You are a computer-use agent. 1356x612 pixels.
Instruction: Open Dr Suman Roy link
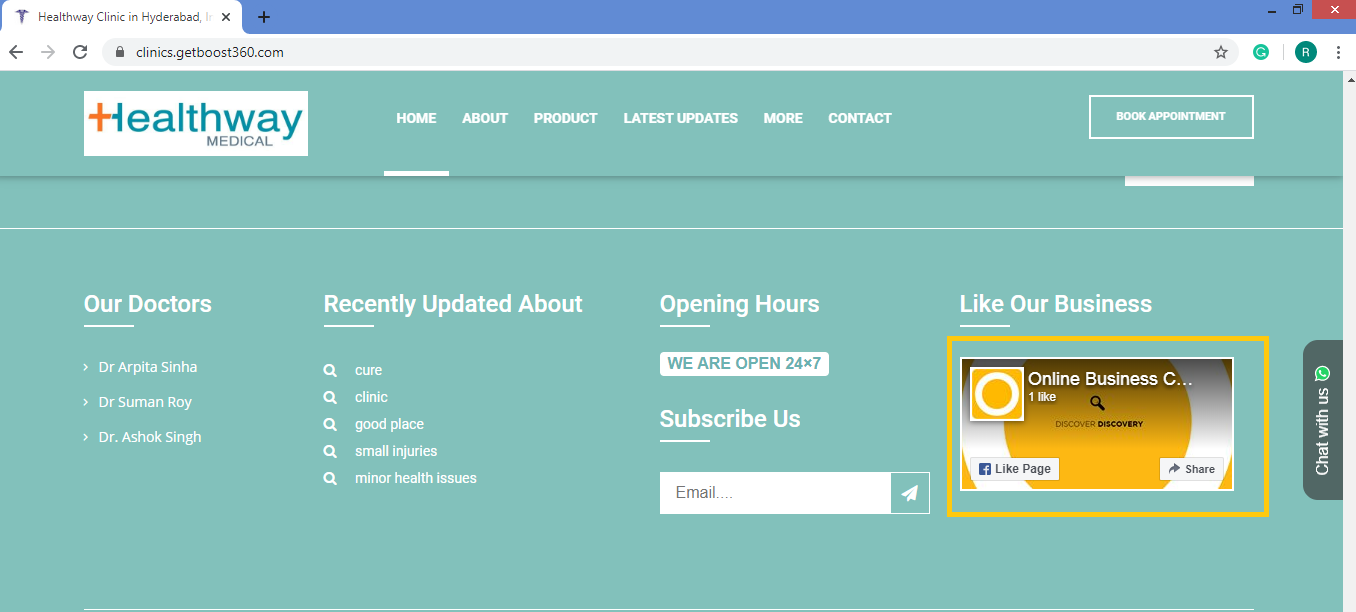[145, 402]
